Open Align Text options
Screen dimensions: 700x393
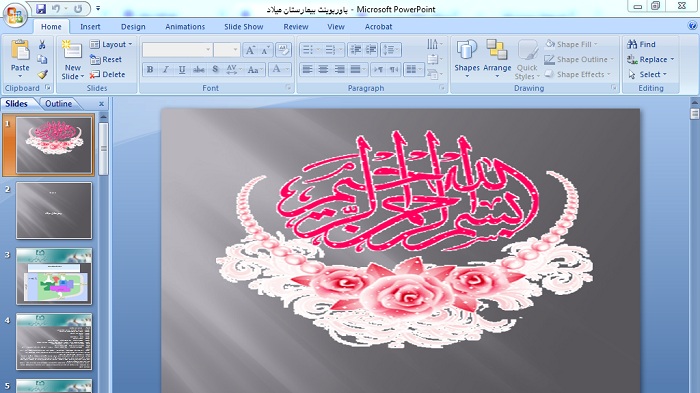tap(434, 59)
